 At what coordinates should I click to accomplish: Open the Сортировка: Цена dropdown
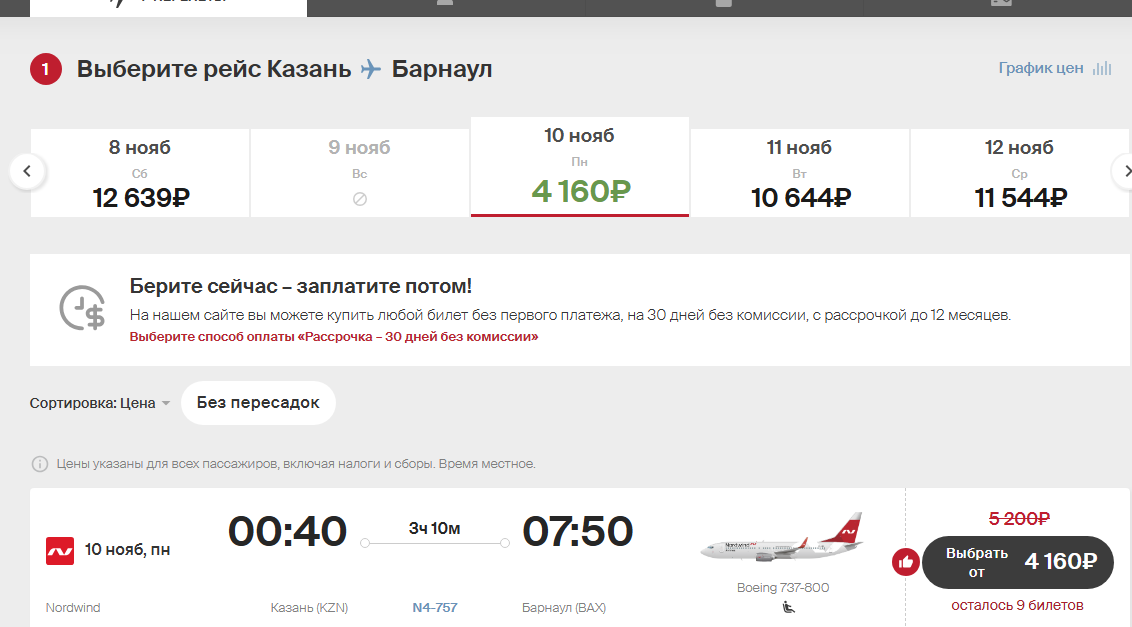click(100, 403)
